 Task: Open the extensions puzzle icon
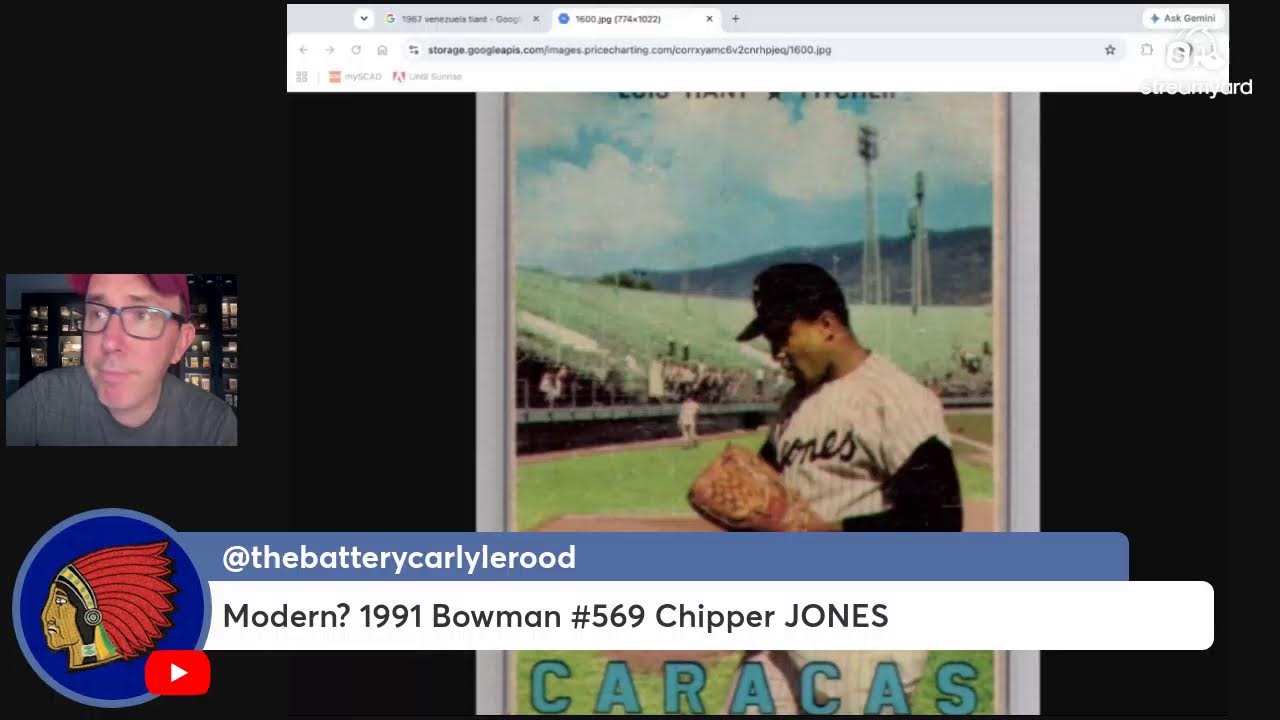[1146, 49]
